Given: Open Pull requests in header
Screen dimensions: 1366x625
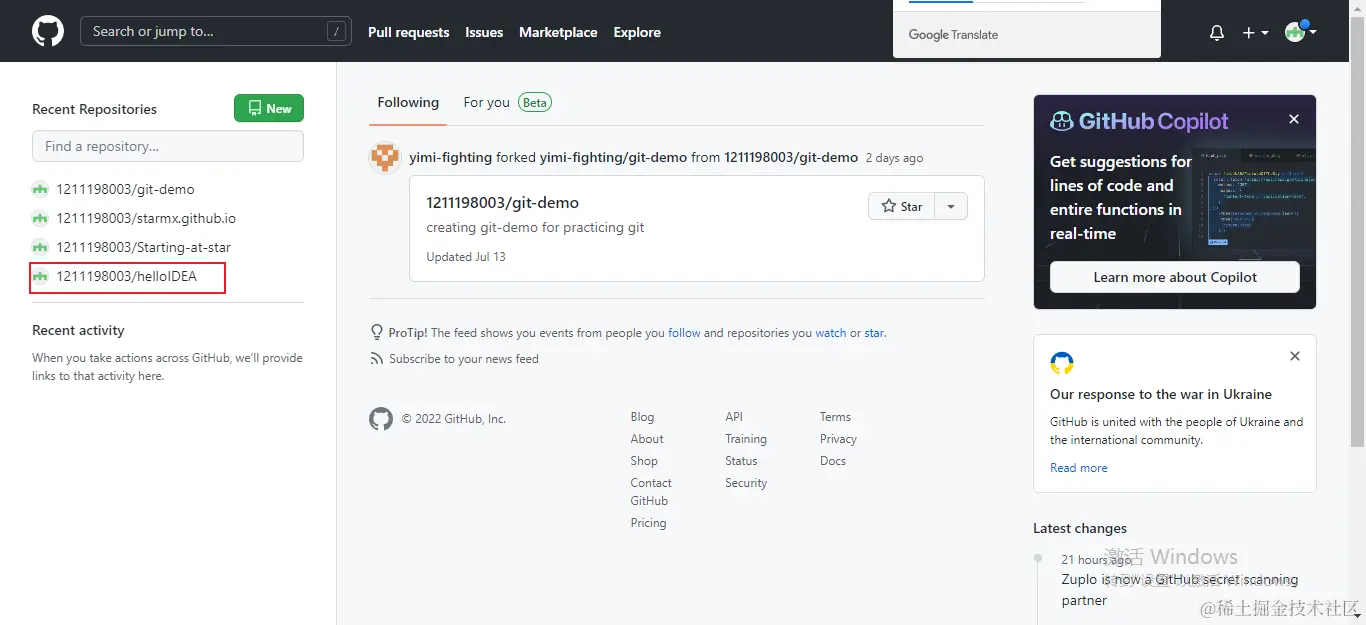Looking at the screenshot, I should coord(408,32).
